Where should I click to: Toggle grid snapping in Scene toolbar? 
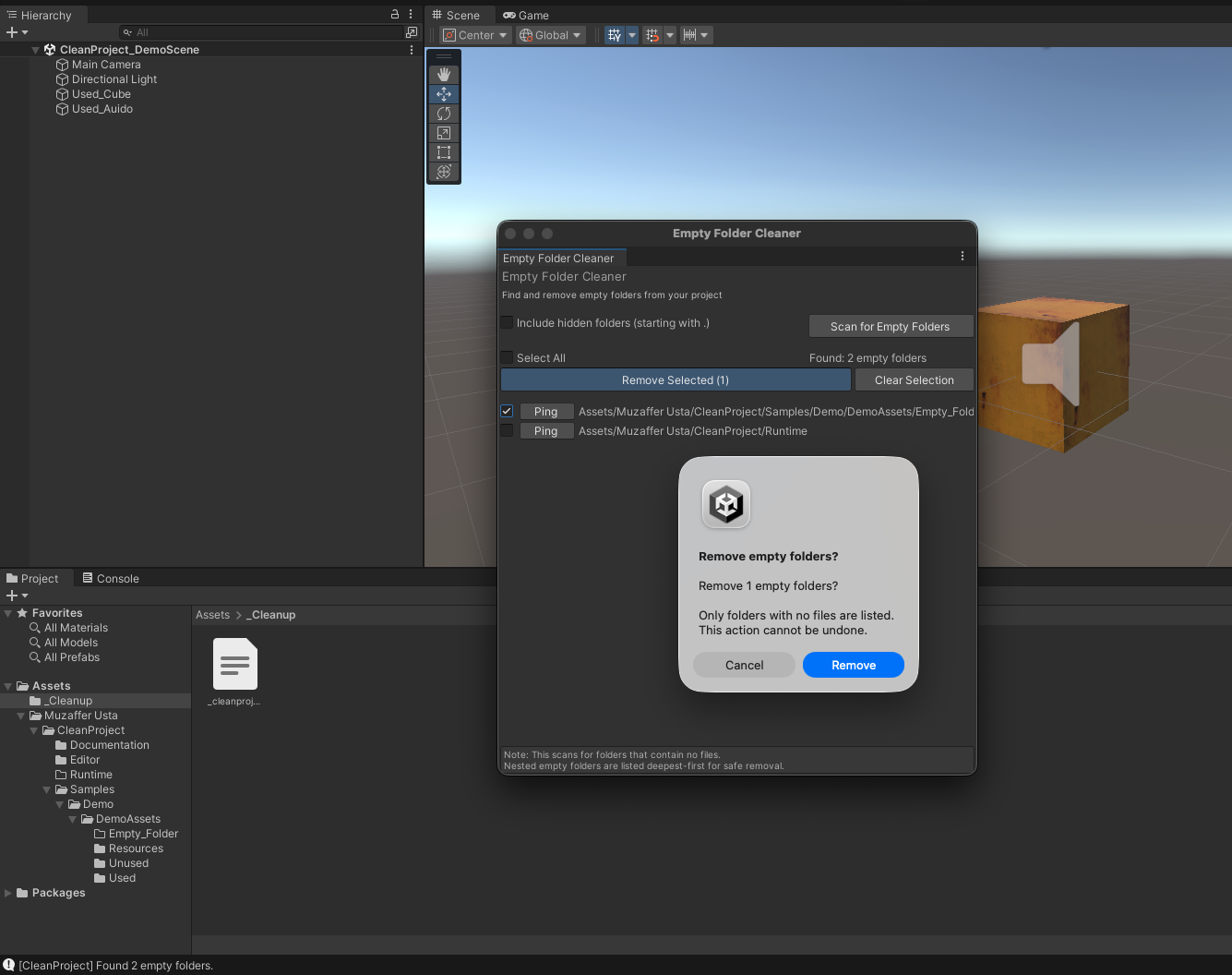[615, 35]
